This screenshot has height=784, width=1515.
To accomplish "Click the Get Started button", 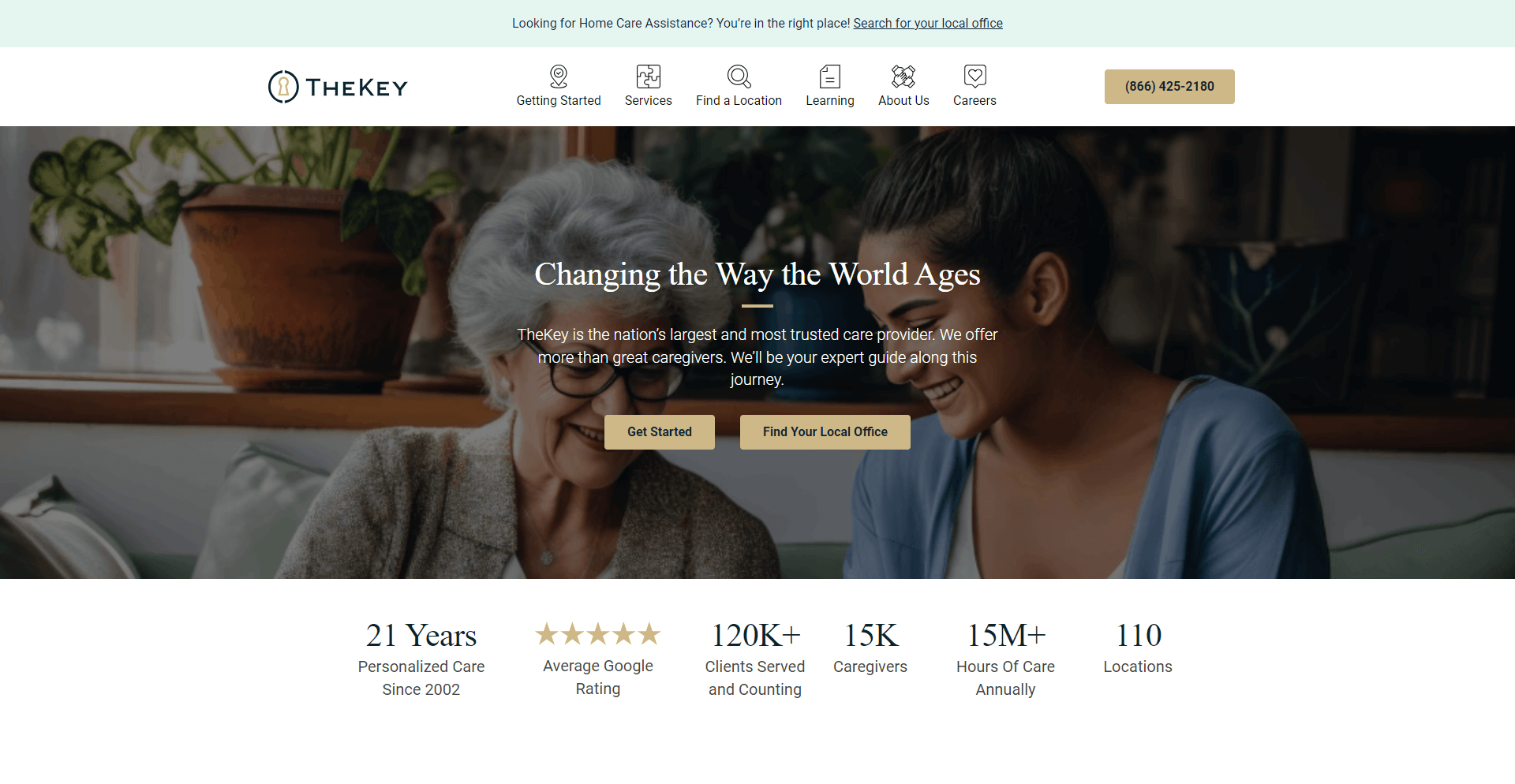I will tap(660, 432).
